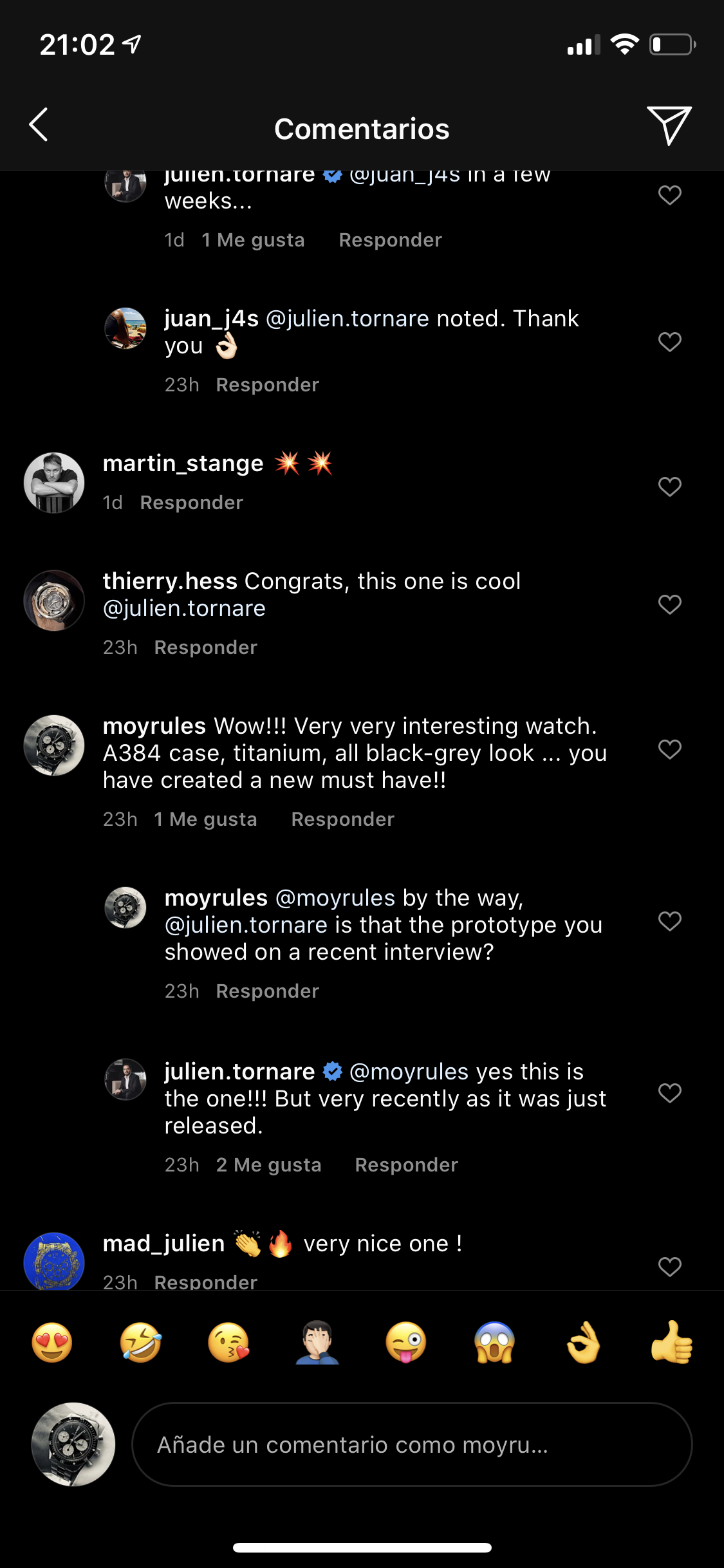Open martin_stange's profile picture
Screen dimensions: 724x1568
(54, 483)
